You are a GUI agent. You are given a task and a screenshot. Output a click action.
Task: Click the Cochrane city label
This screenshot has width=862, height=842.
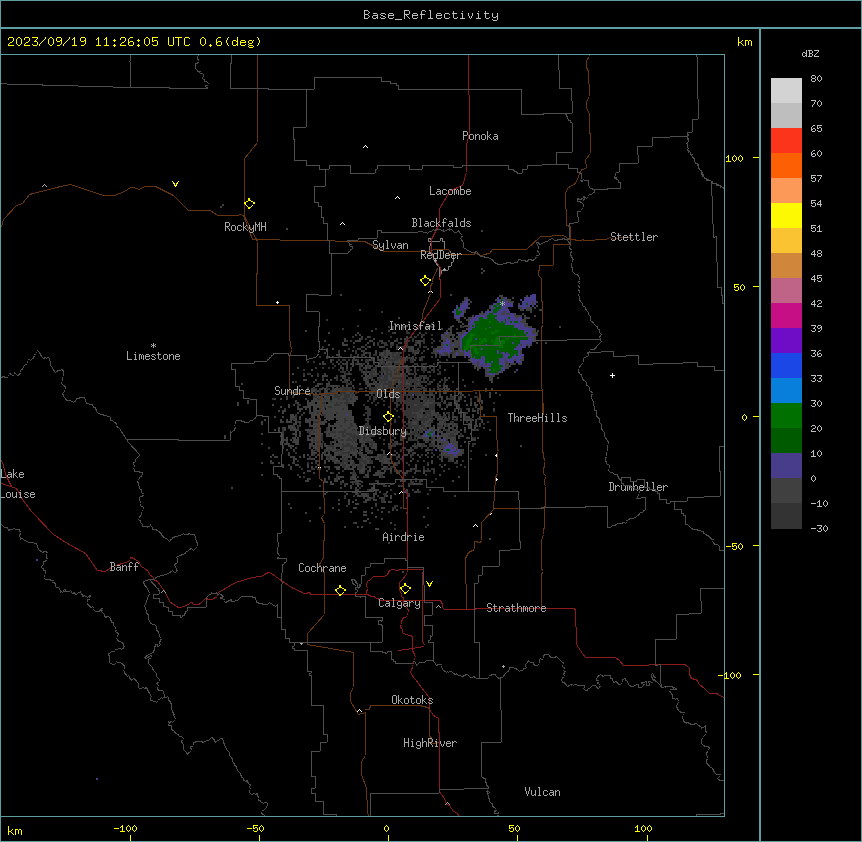(x=322, y=568)
